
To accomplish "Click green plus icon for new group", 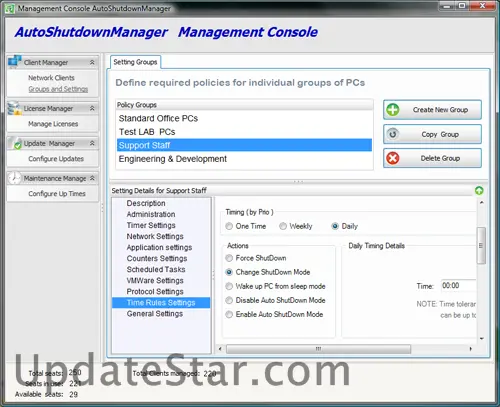I will [x=393, y=110].
